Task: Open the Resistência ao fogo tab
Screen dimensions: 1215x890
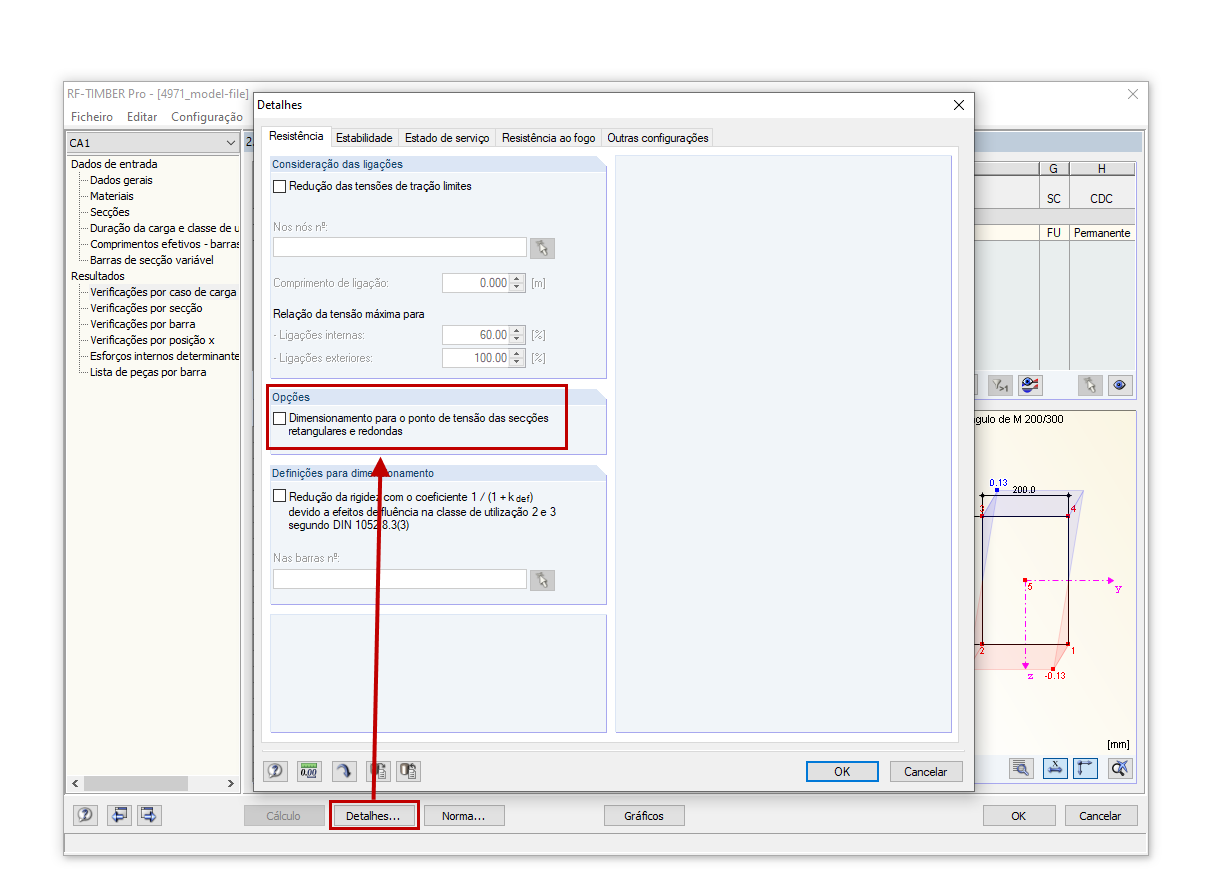Action: [548, 138]
